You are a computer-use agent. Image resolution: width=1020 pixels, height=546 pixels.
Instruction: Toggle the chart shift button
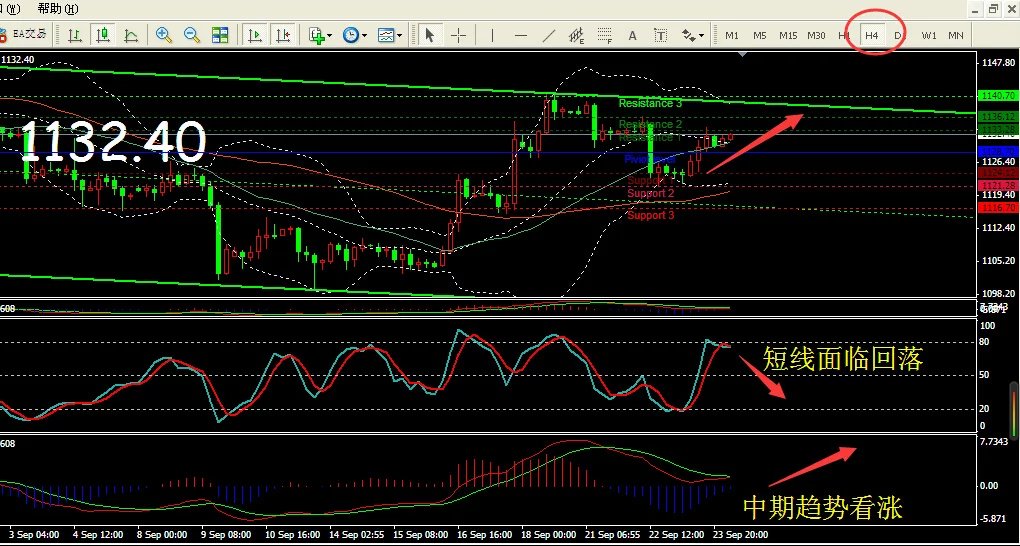283,35
